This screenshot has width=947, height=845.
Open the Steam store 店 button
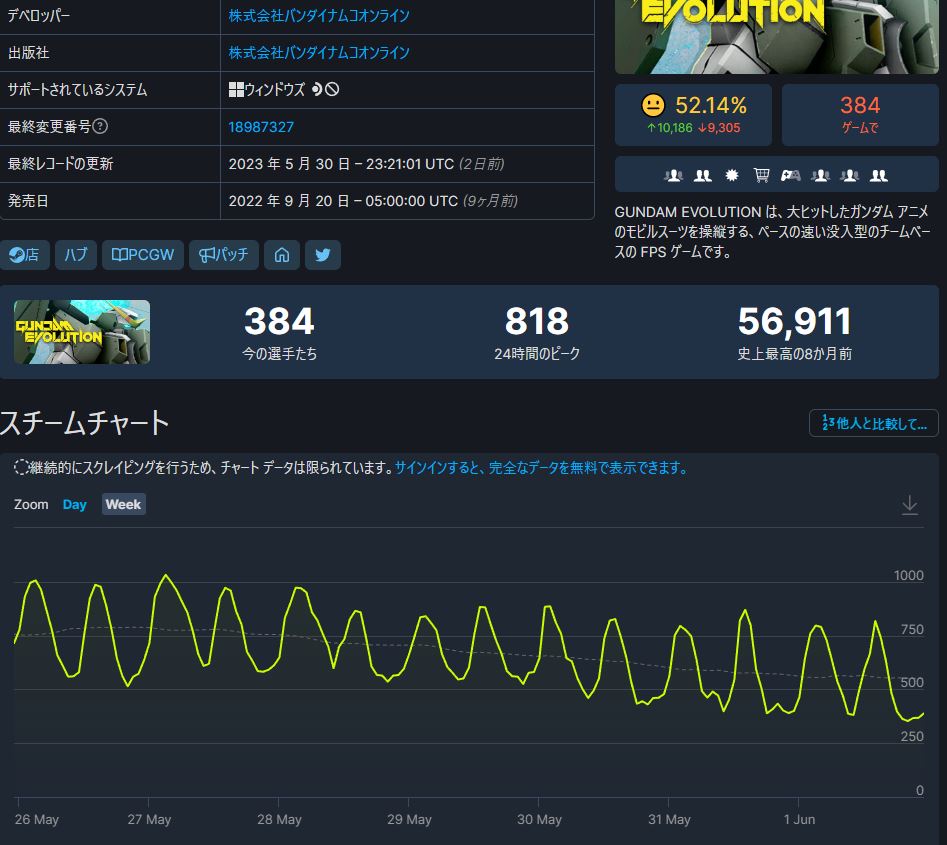24,255
